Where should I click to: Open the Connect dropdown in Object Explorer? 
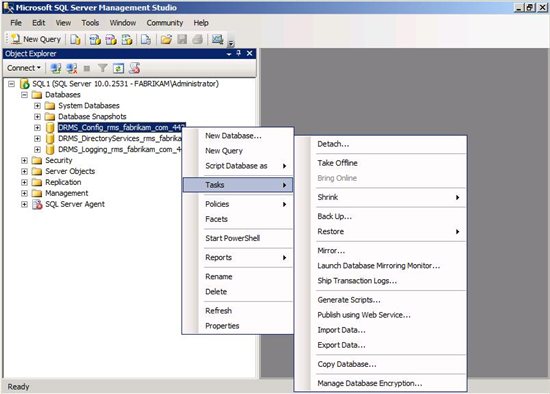[24, 68]
